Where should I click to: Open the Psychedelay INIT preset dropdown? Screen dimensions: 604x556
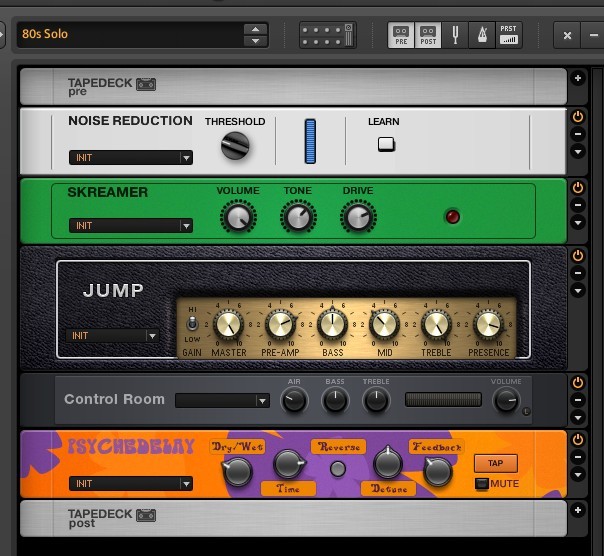(x=131, y=484)
